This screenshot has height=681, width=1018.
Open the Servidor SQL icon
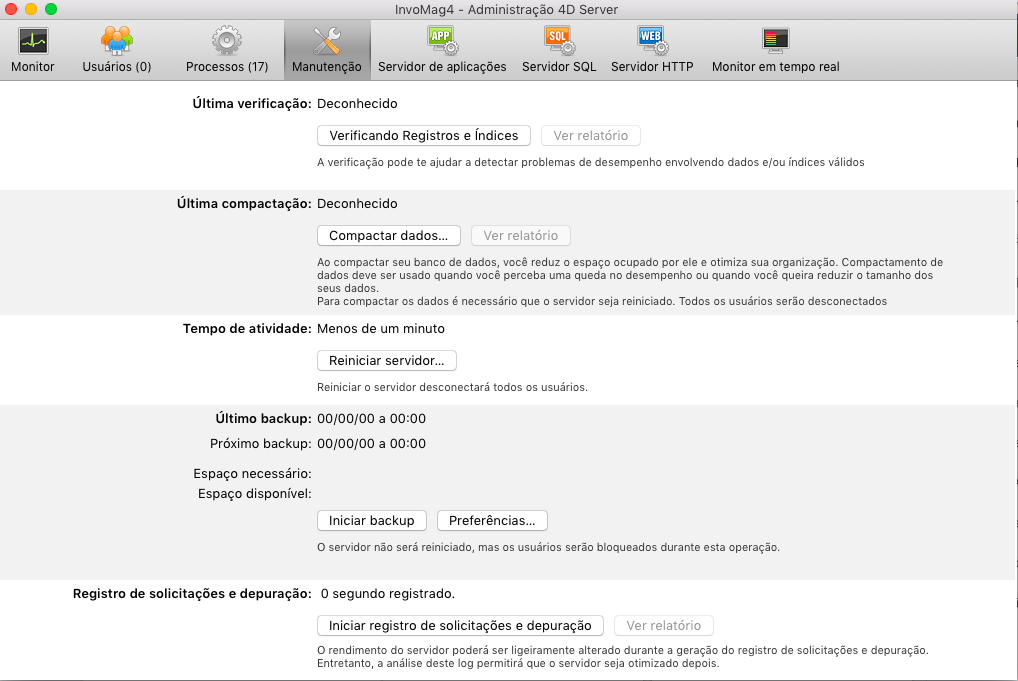(559, 41)
